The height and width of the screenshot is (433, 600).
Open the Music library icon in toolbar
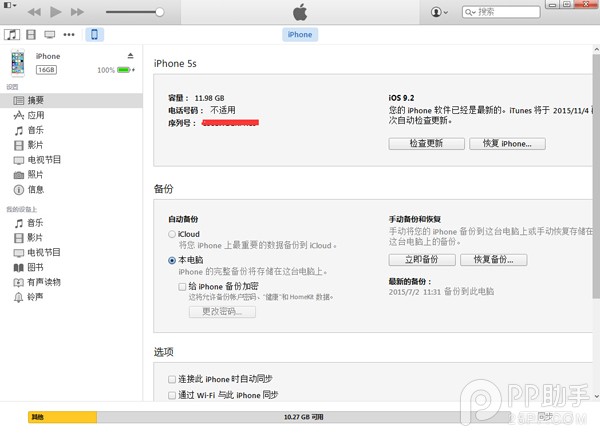tap(12, 34)
